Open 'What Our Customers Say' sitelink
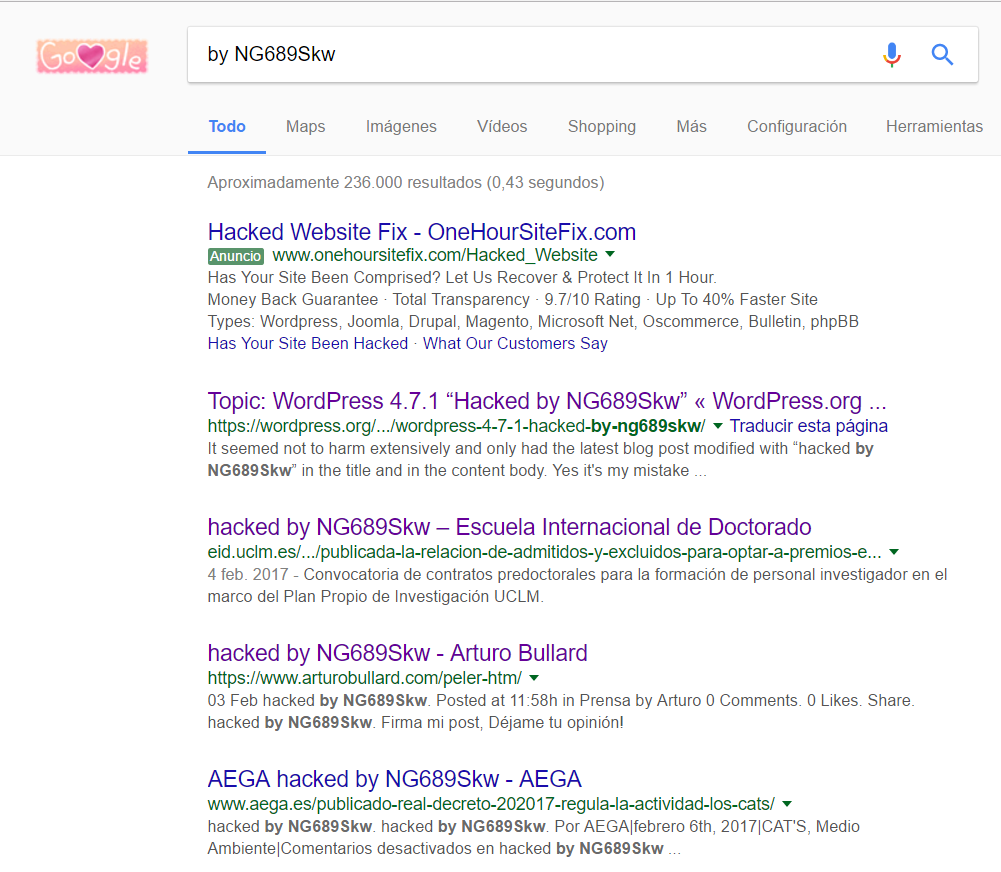The image size is (1001, 872). coord(515,343)
